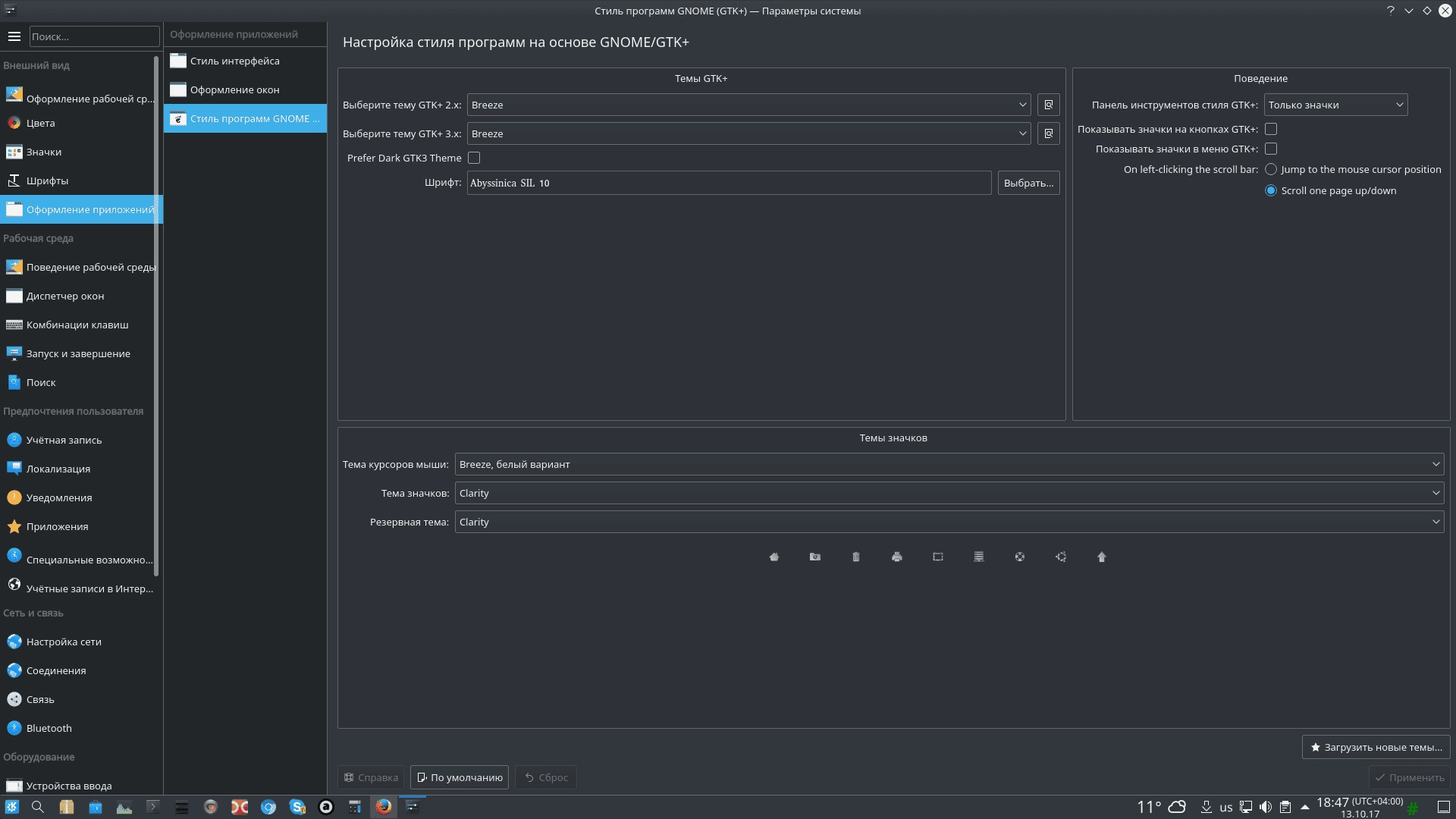Open the mouse cursor theme dropdown

[949, 464]
